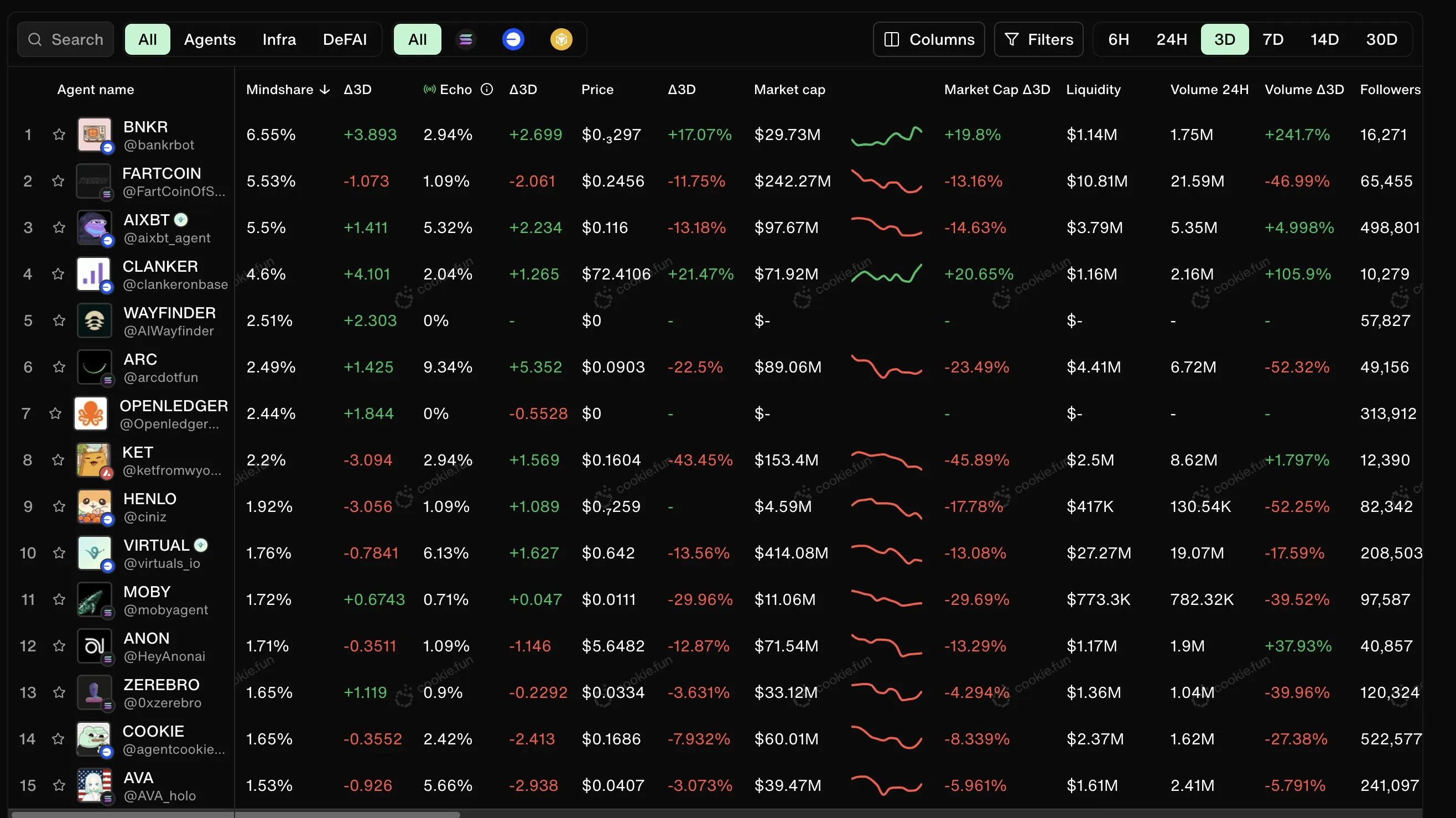Viewport: 1456px width, 818px height.
Task: Switch the timeframe to 7D
Action: coord(1273,39)
